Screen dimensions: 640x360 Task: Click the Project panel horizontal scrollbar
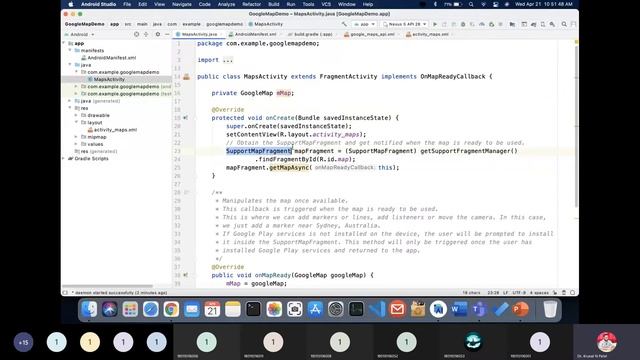point(108,287)
